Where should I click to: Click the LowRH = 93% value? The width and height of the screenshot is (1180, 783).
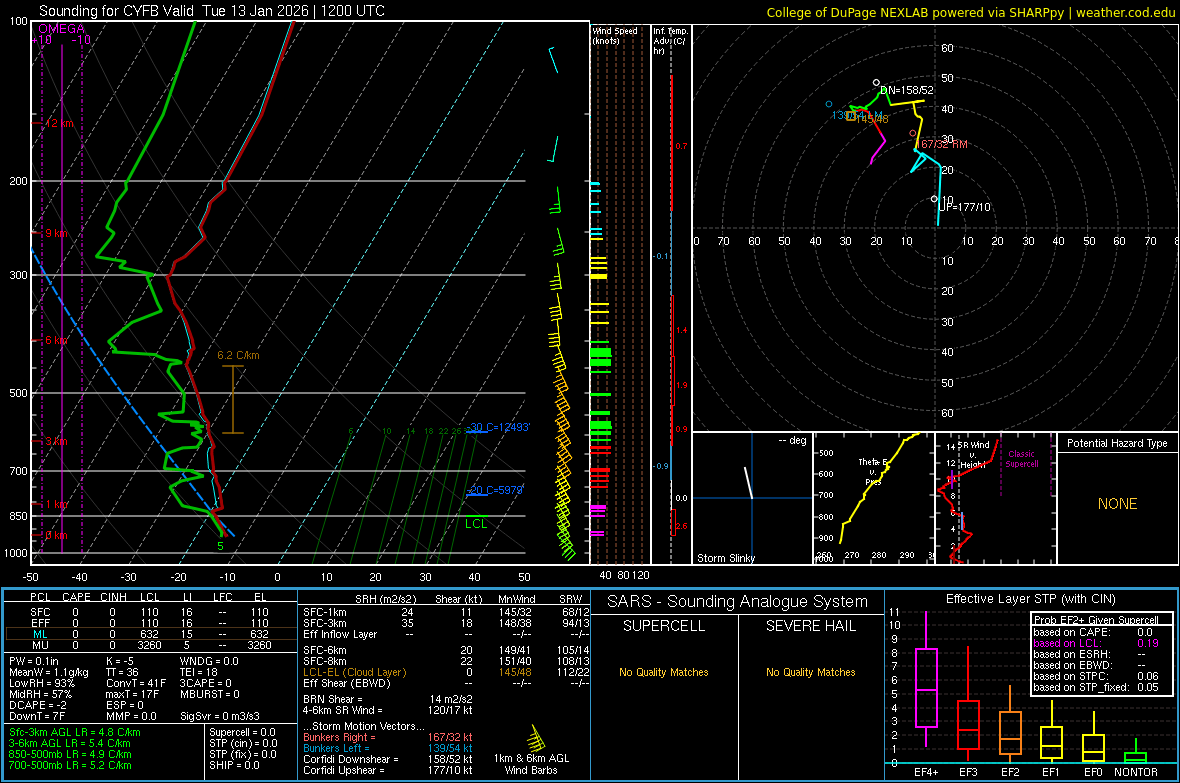tap(42, 683)
